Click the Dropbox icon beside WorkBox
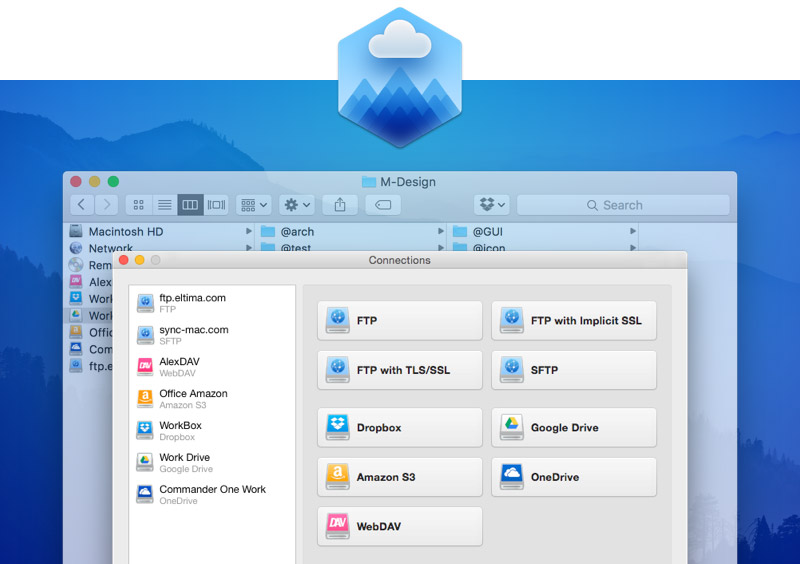 [x=145, y=431]
